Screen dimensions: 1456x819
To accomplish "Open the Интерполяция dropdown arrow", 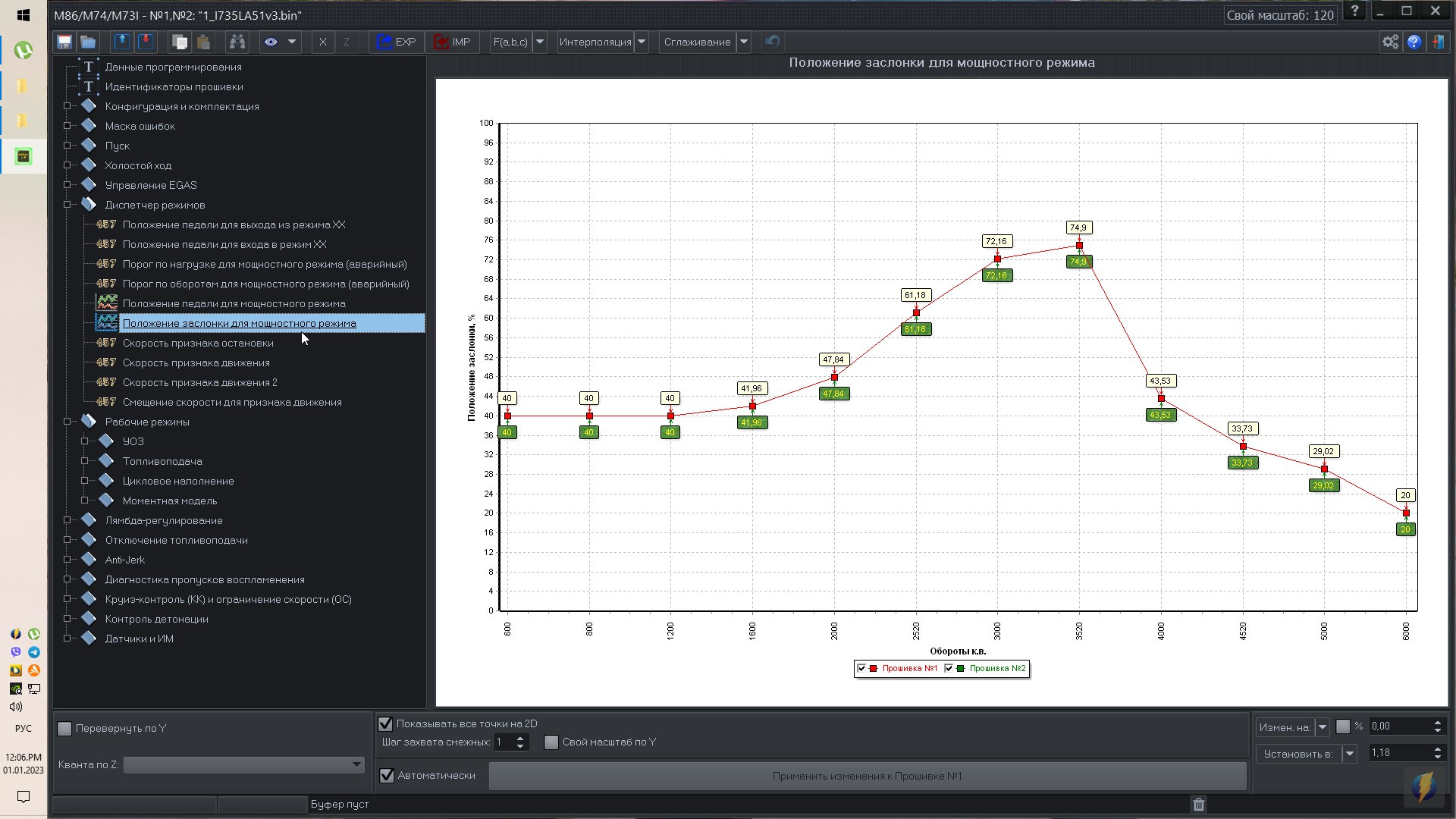I will point(642,42).
